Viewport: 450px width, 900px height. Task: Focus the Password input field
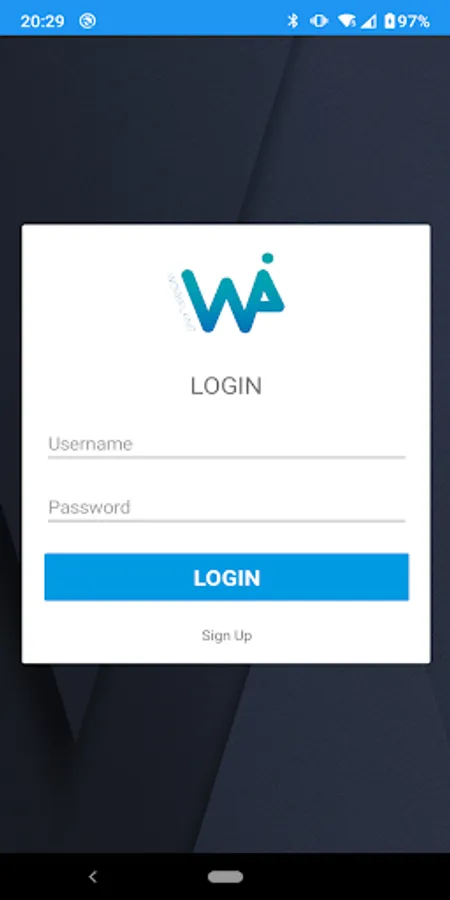tap(227, 508)
